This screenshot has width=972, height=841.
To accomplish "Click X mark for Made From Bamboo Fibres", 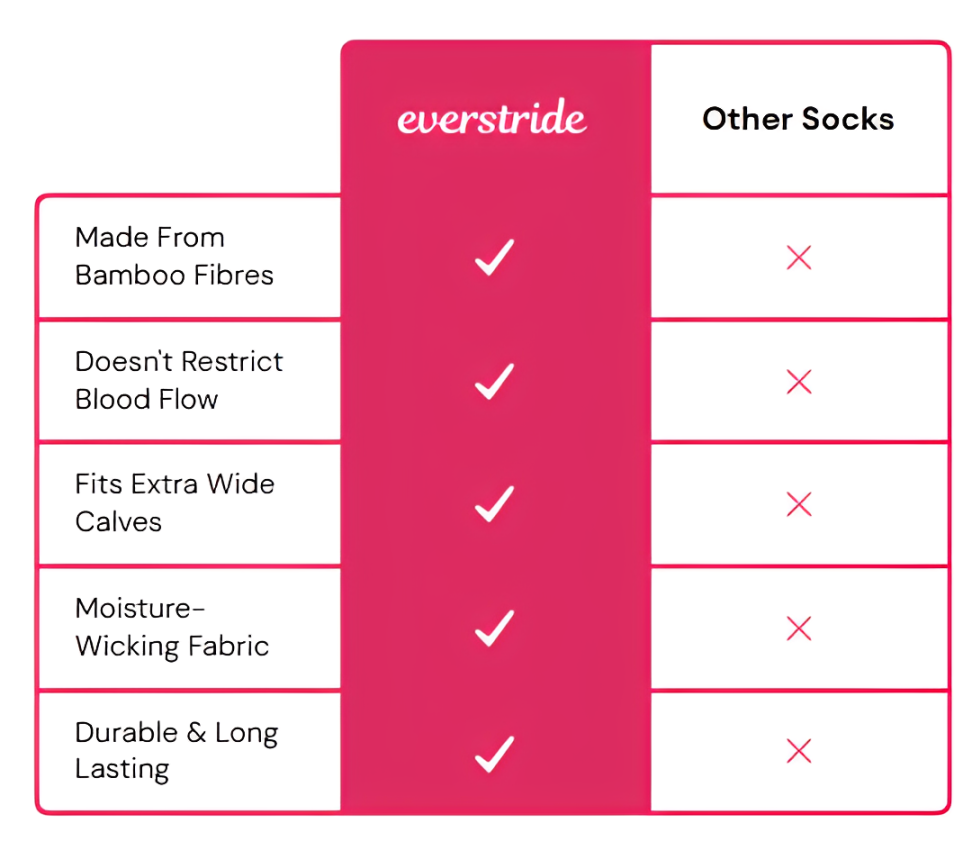I will (799, 259).
